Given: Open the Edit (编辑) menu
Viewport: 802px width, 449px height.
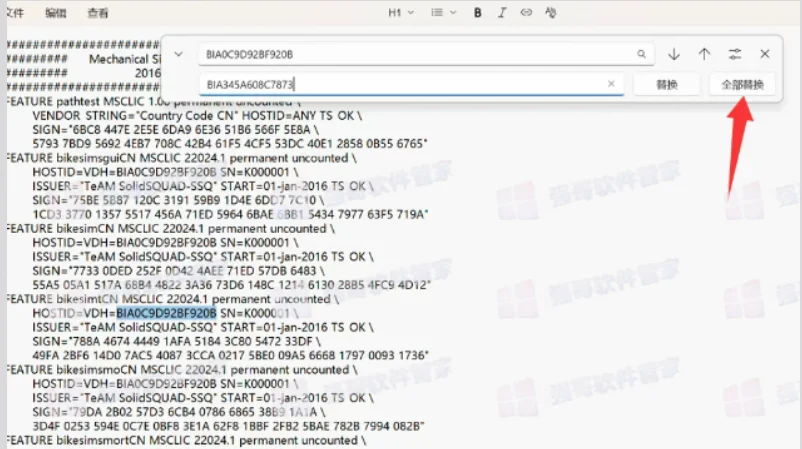Looking at the screenshot, I should tap(55, 13).
